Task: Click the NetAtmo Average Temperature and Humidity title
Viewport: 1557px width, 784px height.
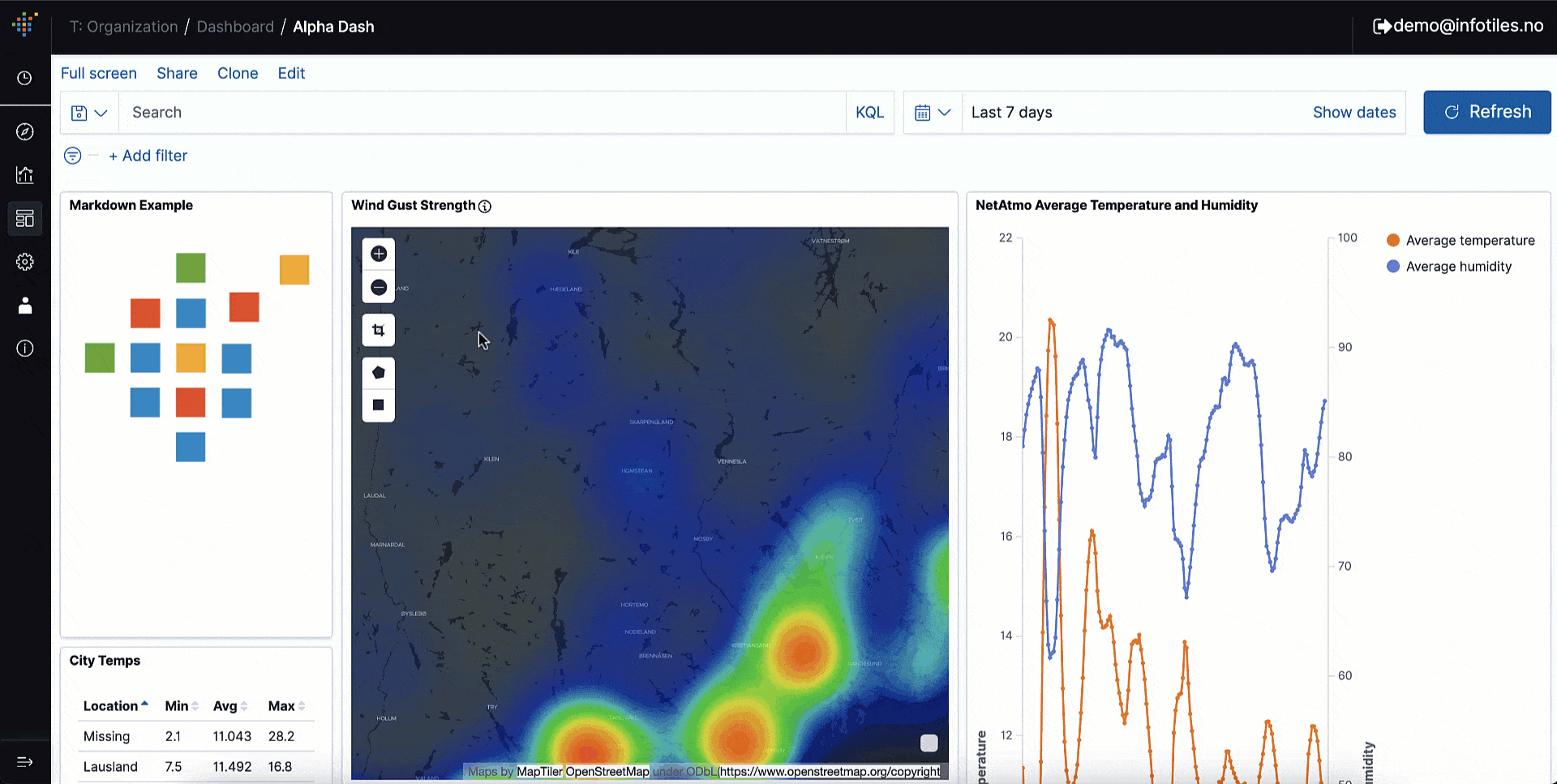Action: point(1117,205)
